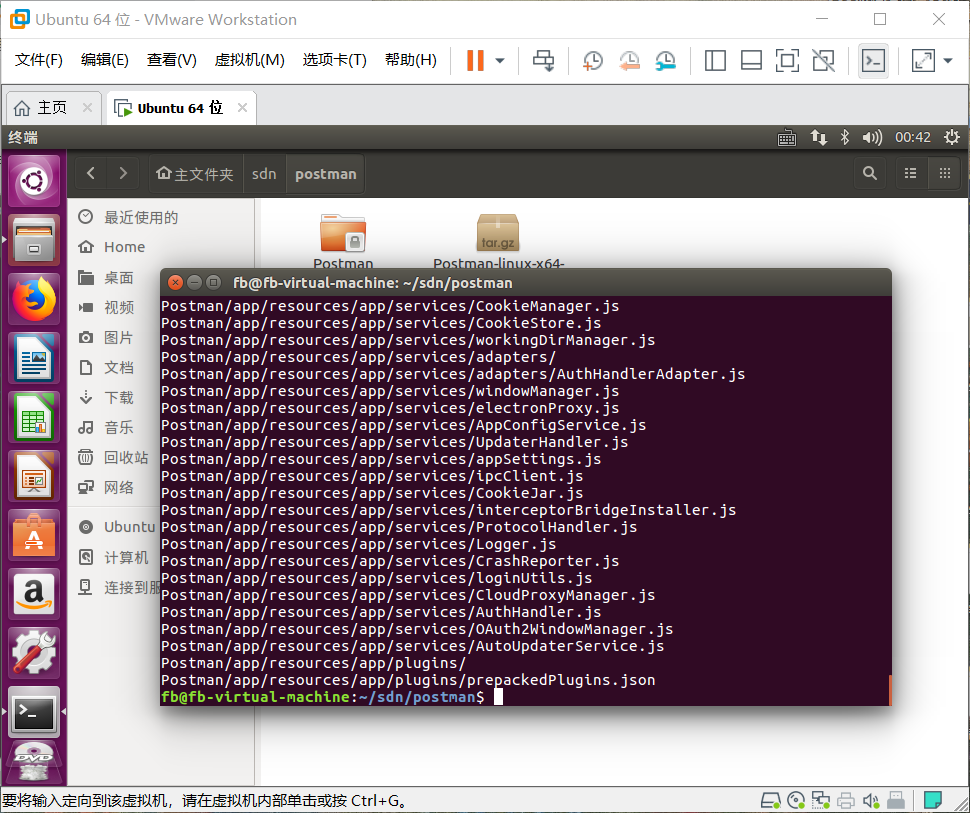Screen dimensions: 970x813
Task: Select the Postman folder thumbnail
Action: (343, 234)
